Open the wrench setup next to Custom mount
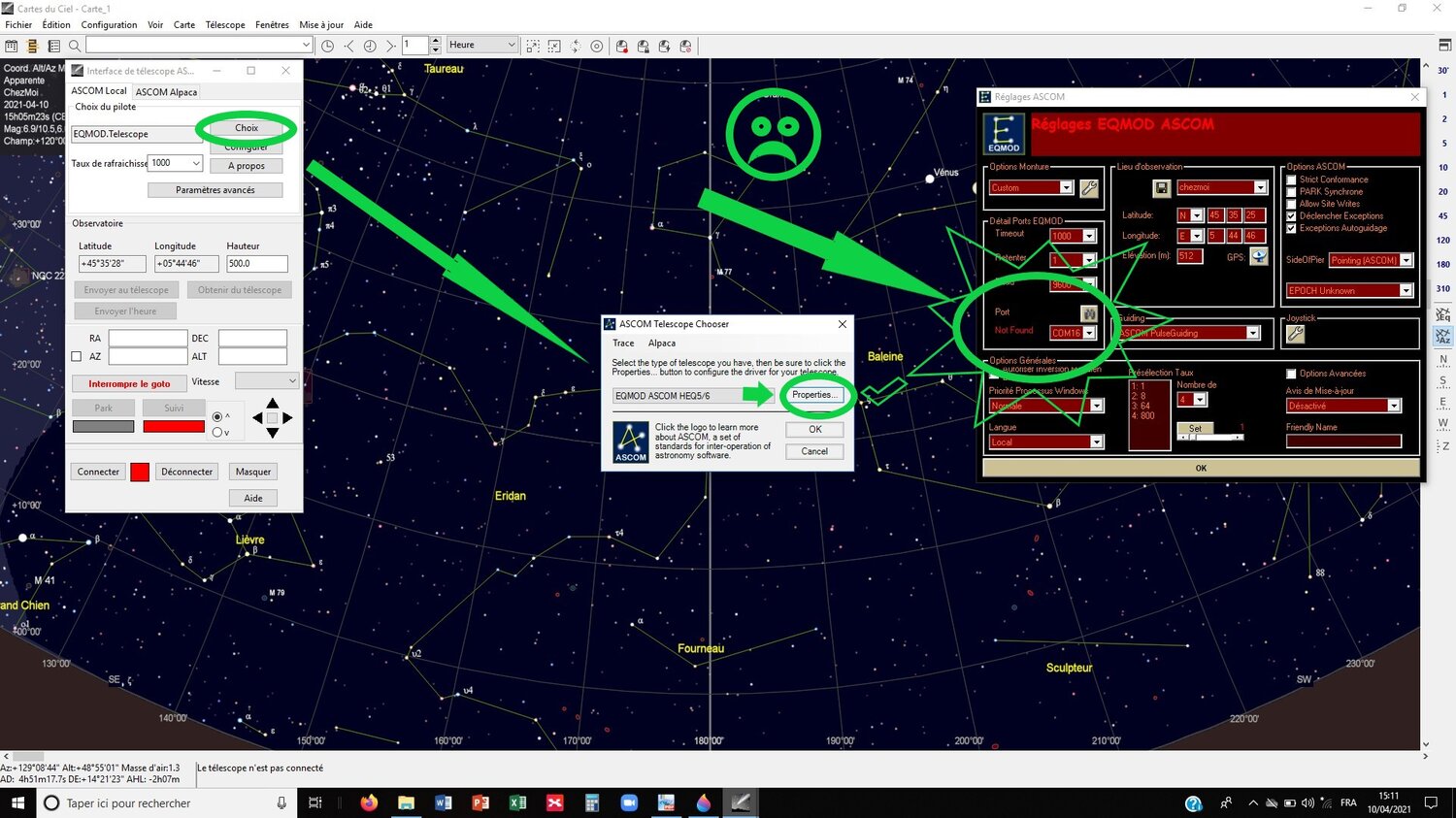1456x818 pixels. (x=1089, y=188)
